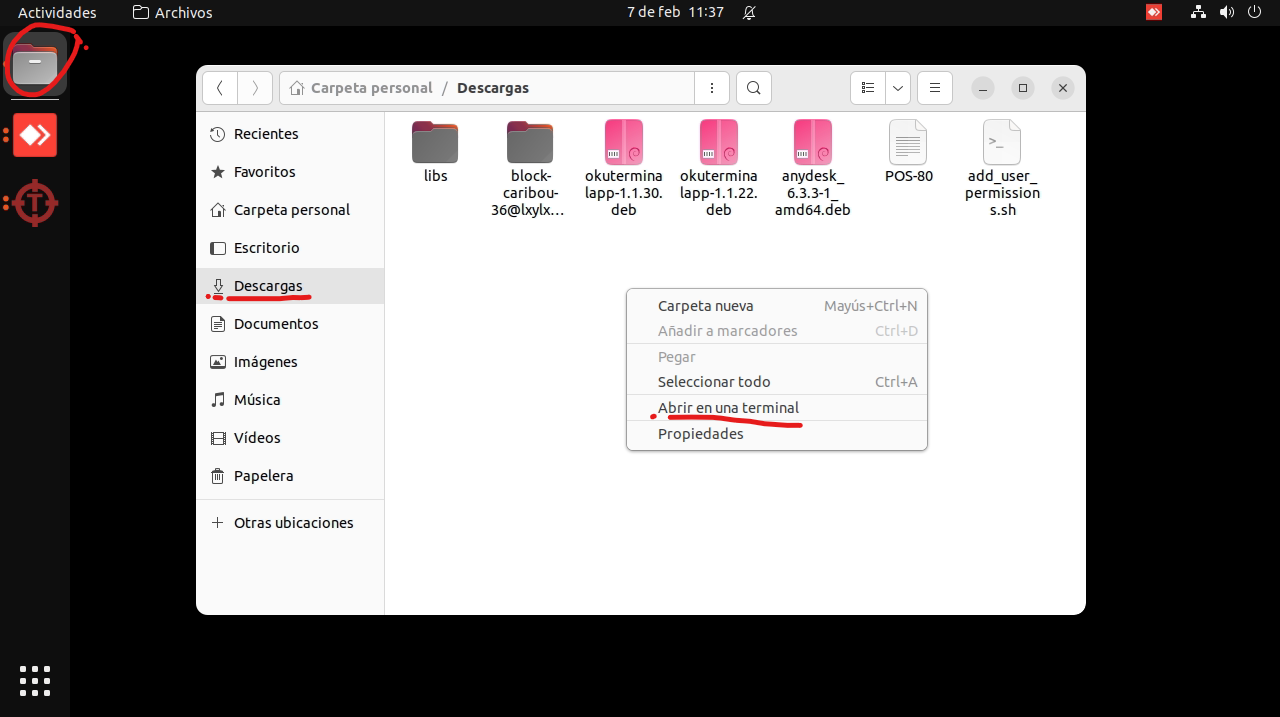This screenshot has height=717, width=1280.
Task: Open the hamburger main menu
Action: [934, 88]
